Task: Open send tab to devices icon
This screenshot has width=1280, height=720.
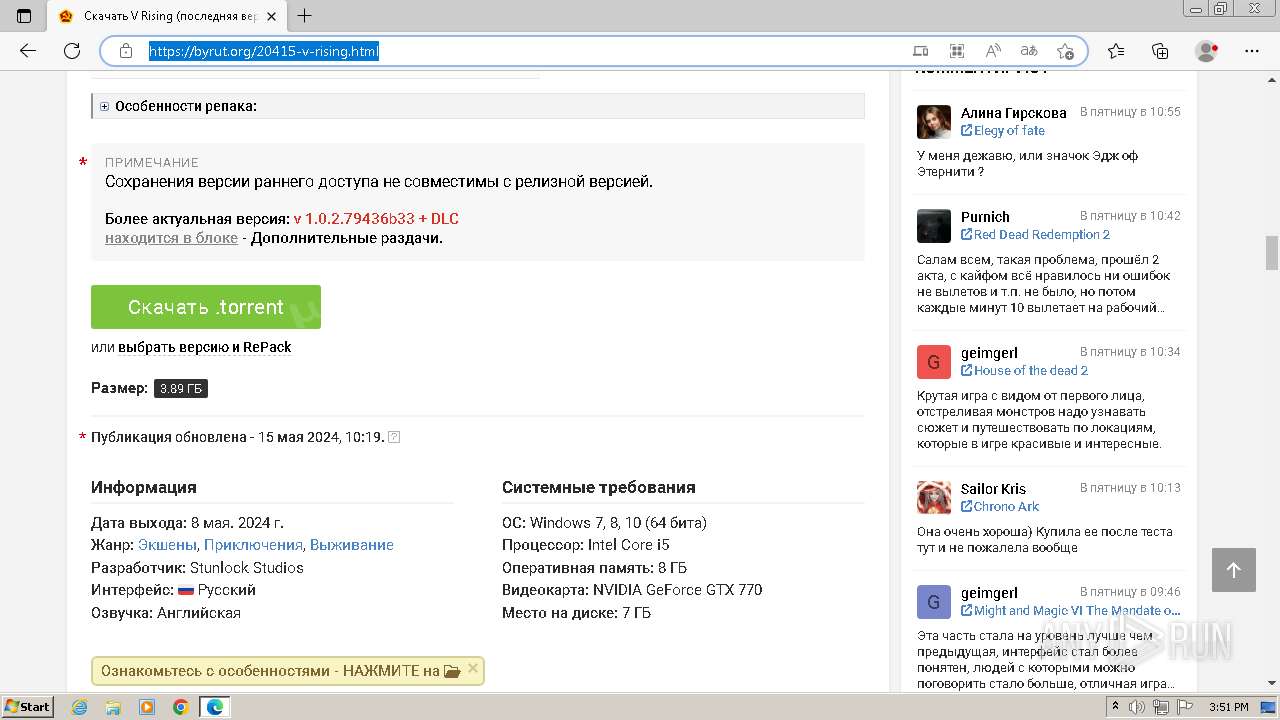Action: click(x=921, y=51)
